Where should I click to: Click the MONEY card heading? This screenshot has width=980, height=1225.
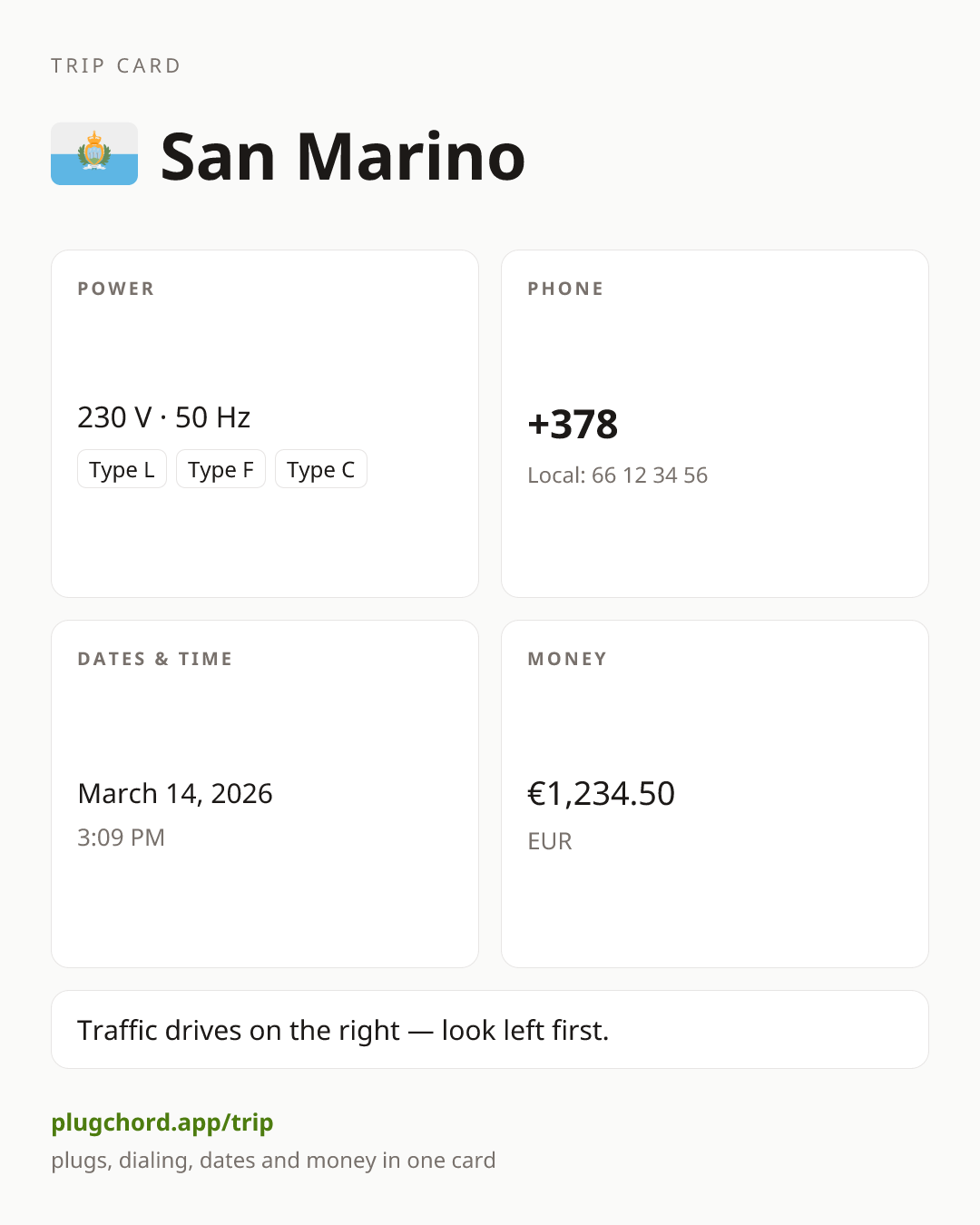click(568, 659)
